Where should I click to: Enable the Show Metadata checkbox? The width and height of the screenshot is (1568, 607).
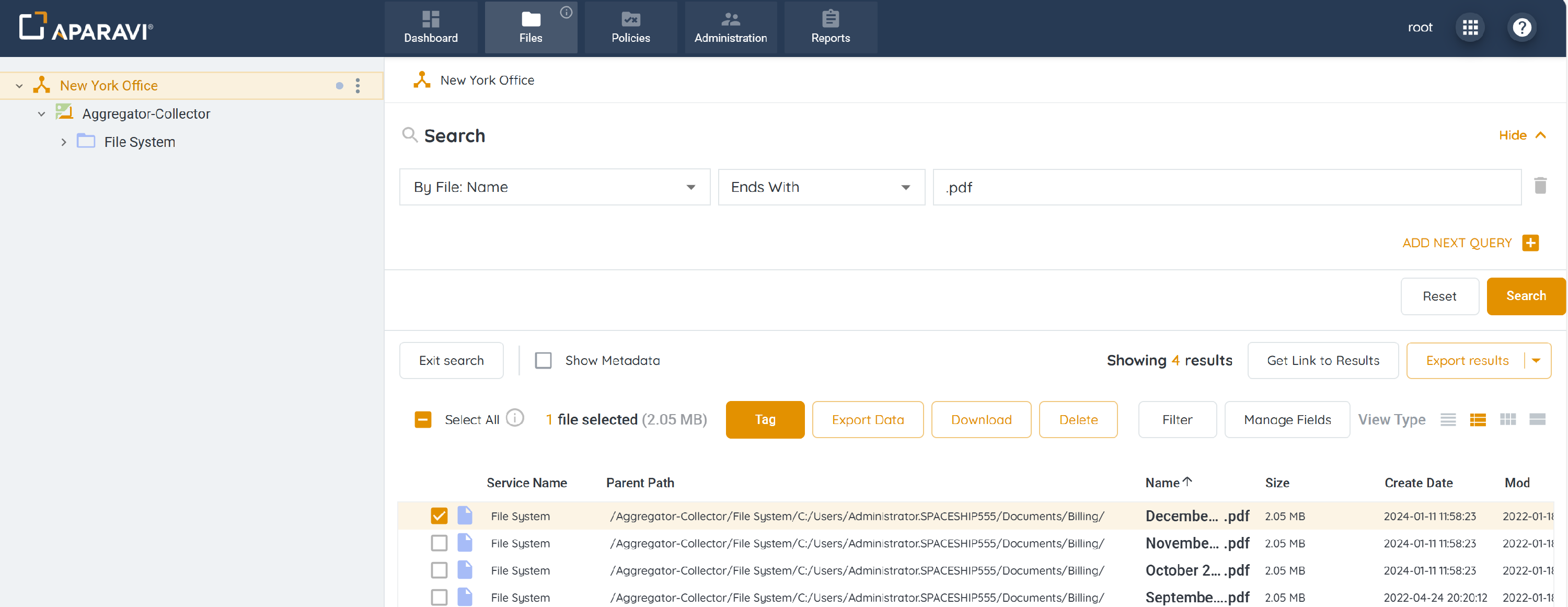pos(543,360)
